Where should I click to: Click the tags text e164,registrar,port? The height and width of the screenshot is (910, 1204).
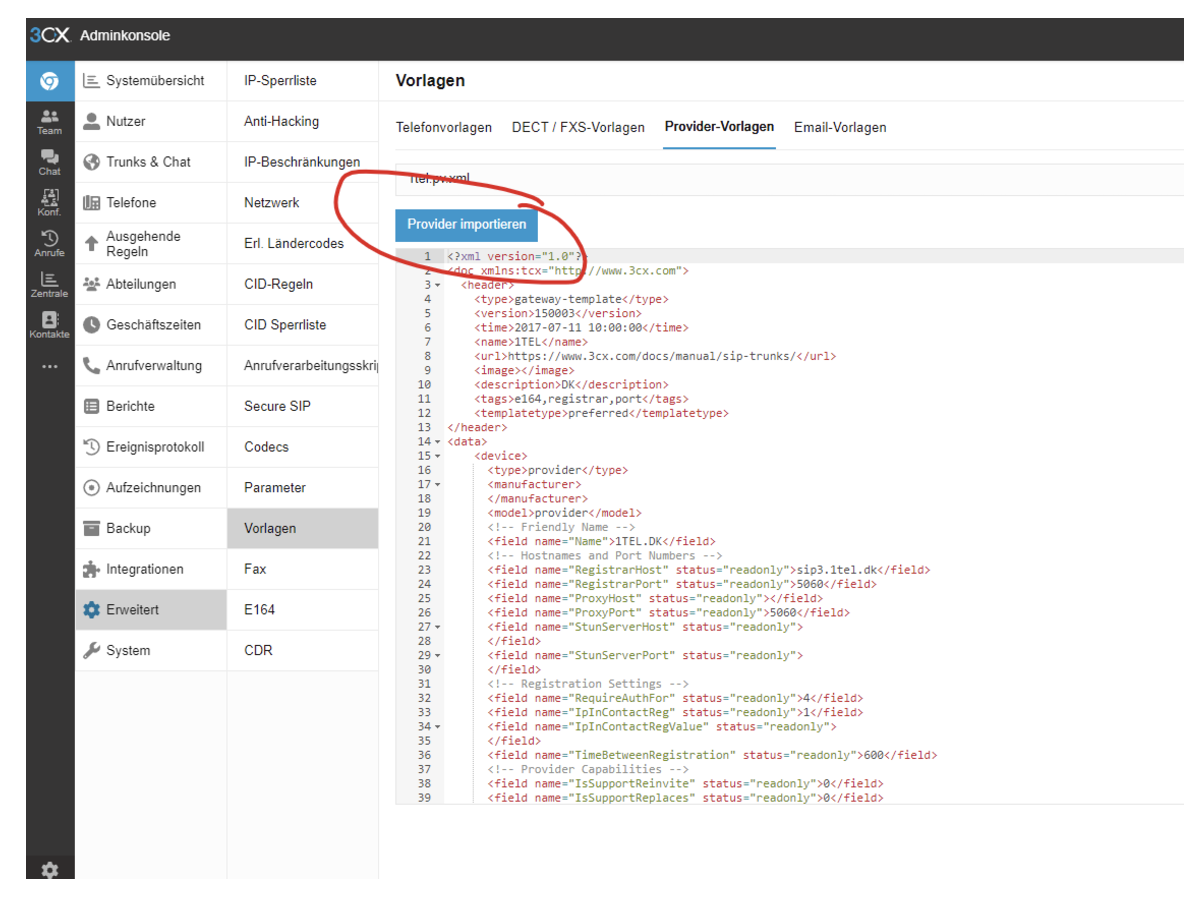574,399
